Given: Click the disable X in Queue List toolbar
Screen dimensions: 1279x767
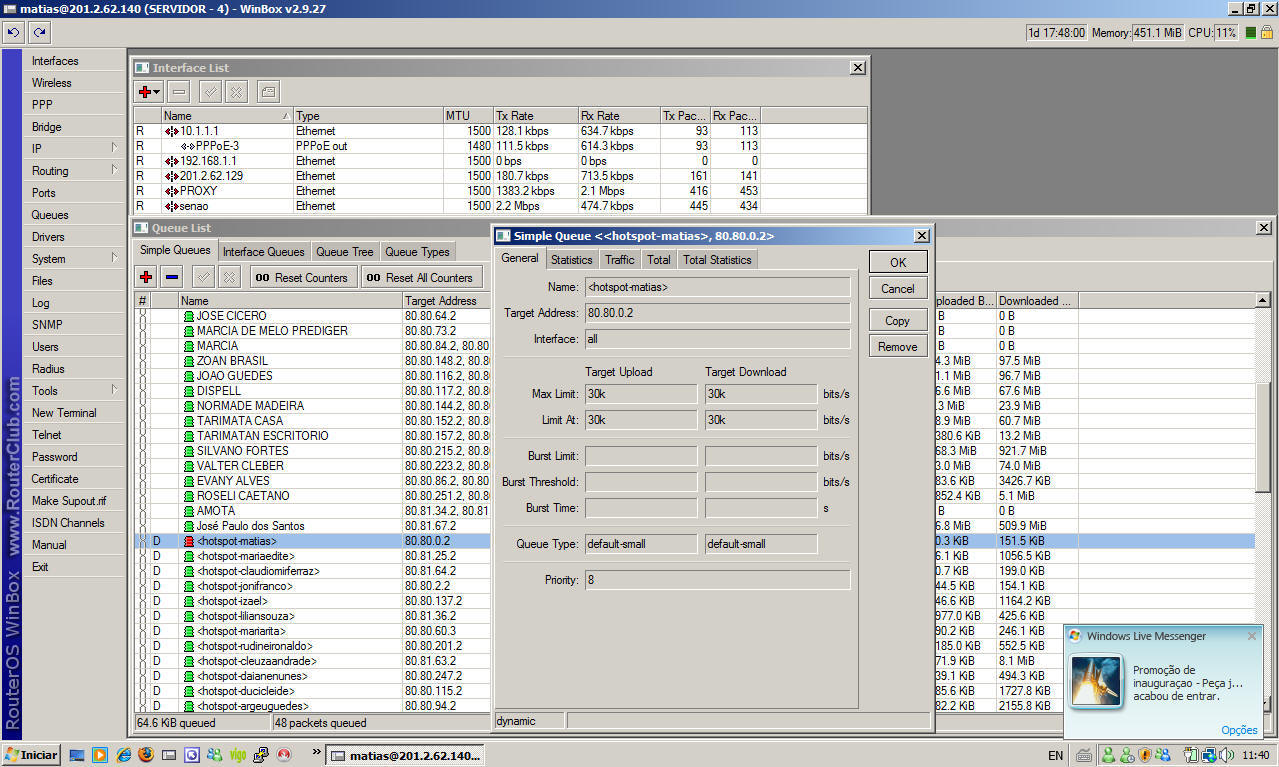Looking at the screenshot, I should coord(230,277).
